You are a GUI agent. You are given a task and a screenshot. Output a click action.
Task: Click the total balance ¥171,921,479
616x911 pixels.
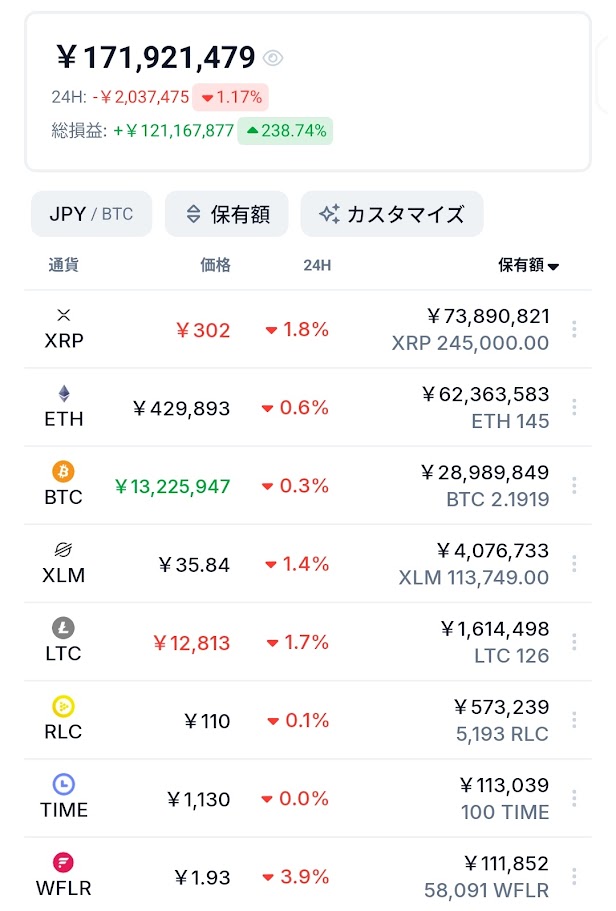click(156, 58)
